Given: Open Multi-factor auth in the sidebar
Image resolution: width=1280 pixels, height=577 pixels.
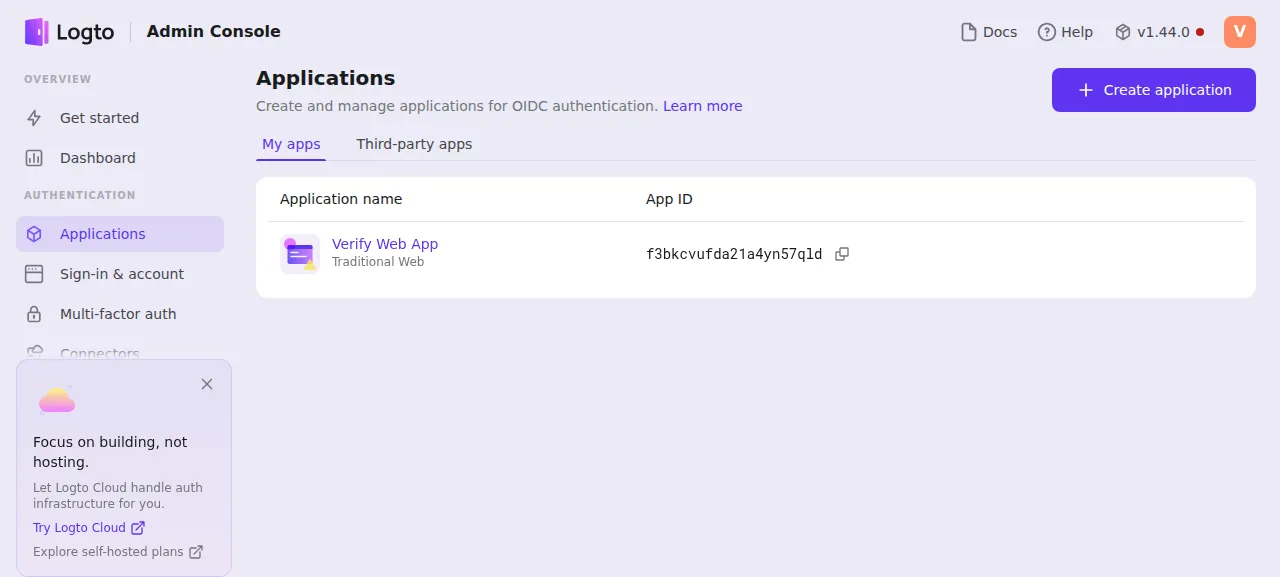Looking at the screenshot, I should pos(120,314).
